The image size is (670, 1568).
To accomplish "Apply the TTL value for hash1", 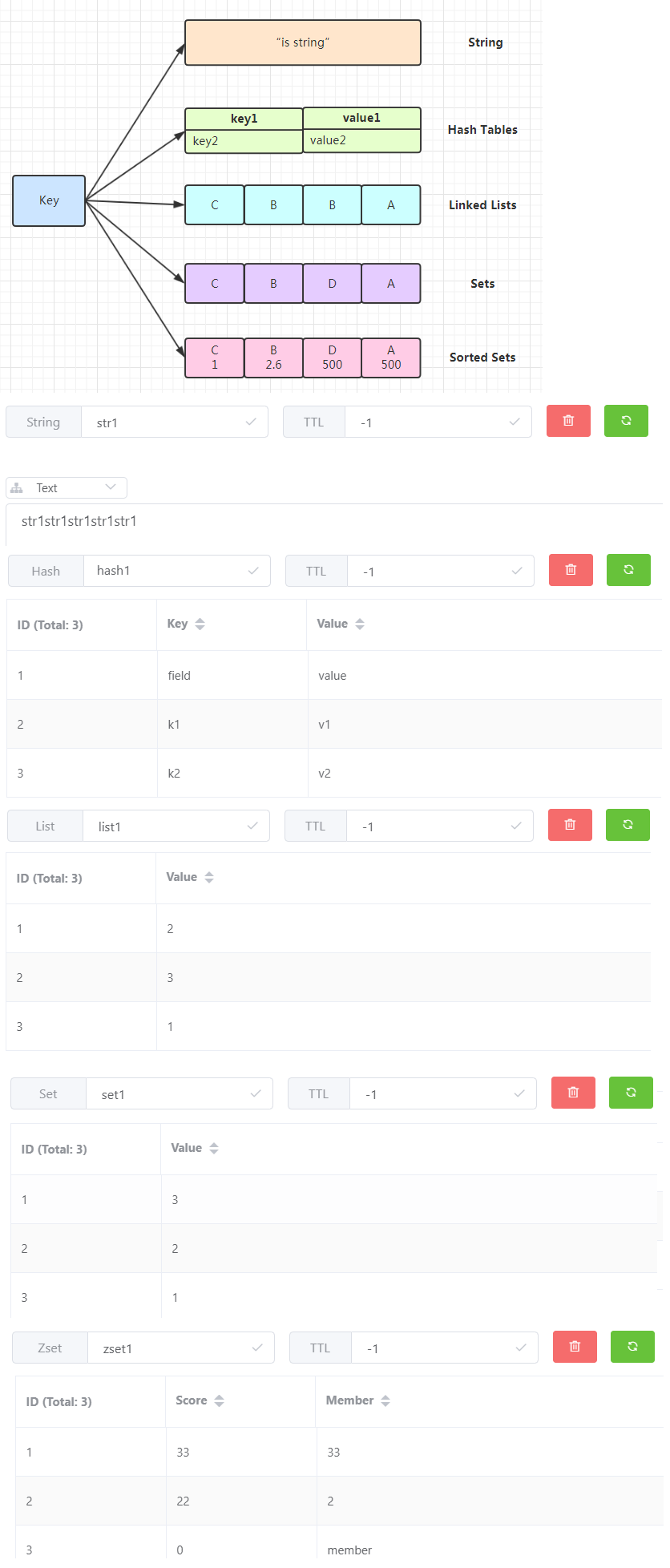I will point(517,571).
